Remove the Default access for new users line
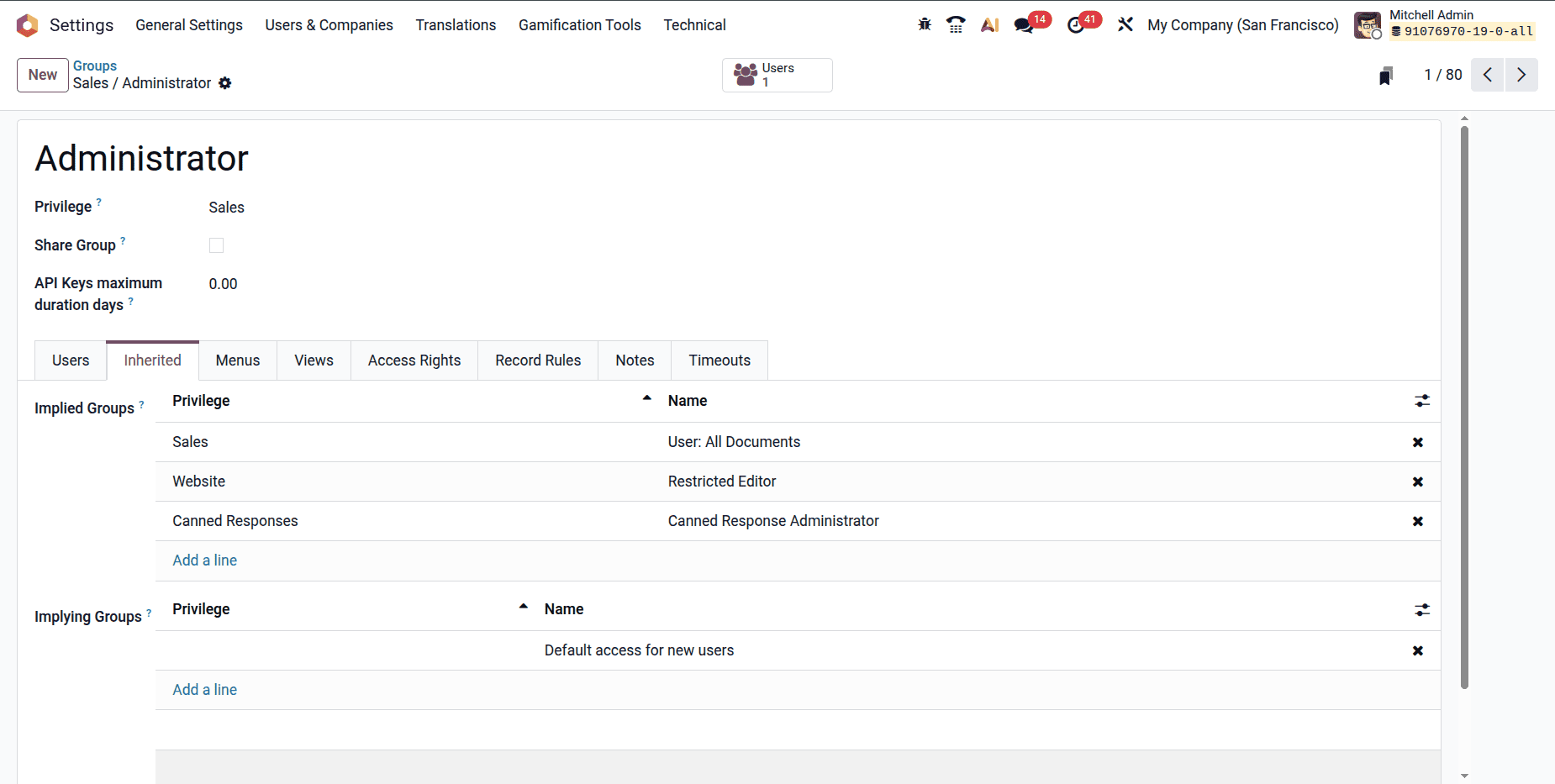This screenshot has width=1555, height=784. click(1418, 650)
